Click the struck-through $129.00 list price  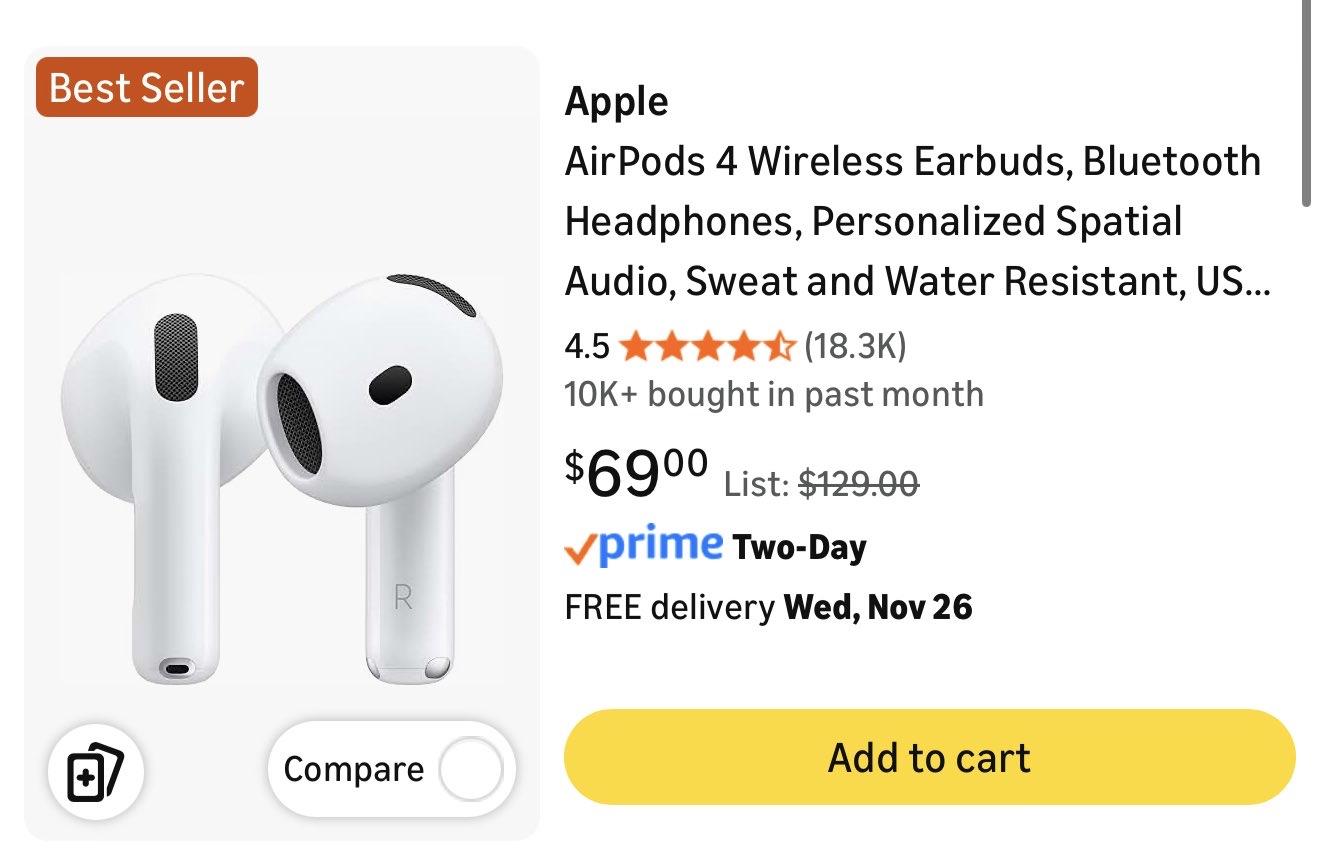pos(860,485)
